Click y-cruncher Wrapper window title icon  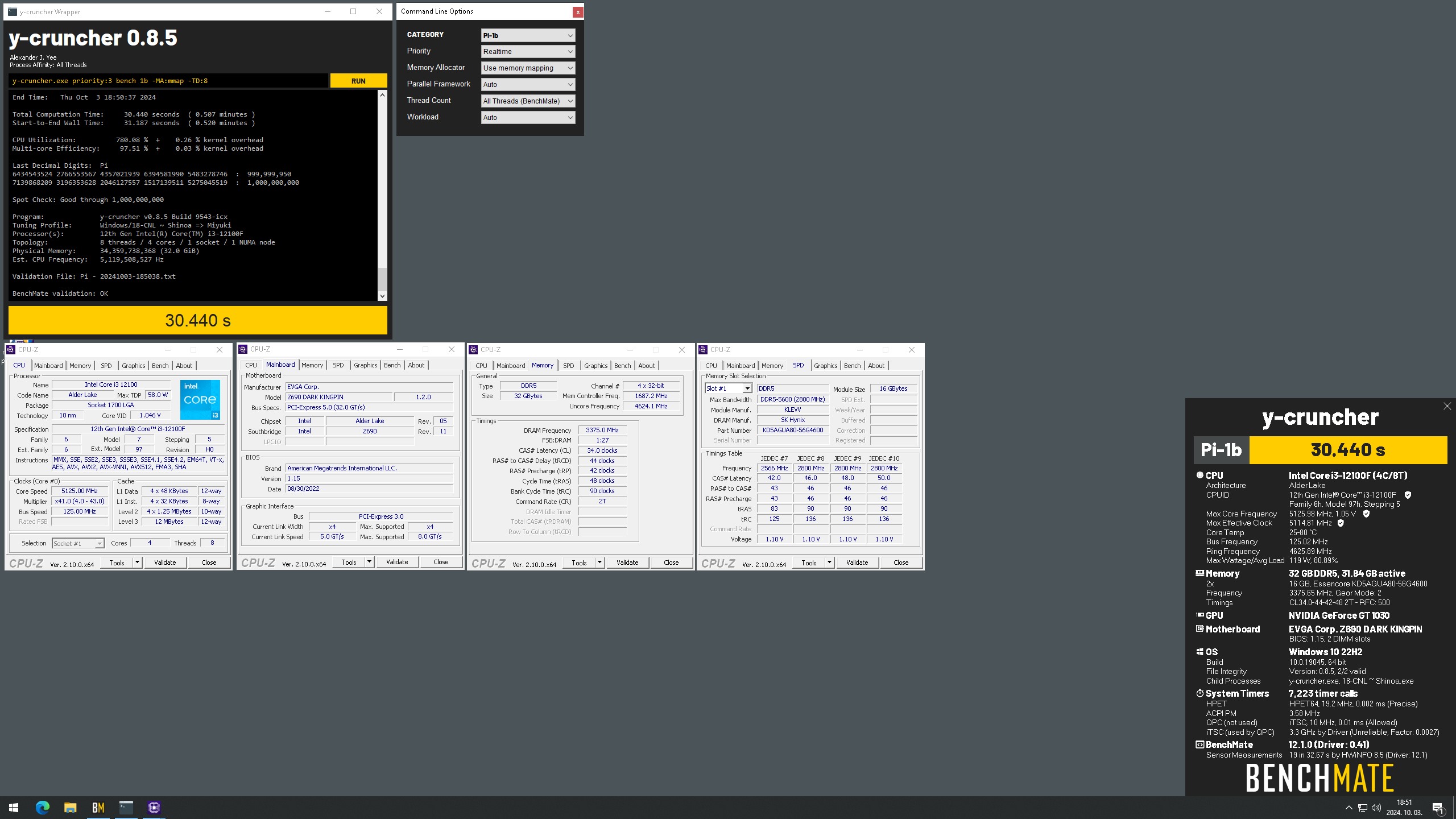12,11
